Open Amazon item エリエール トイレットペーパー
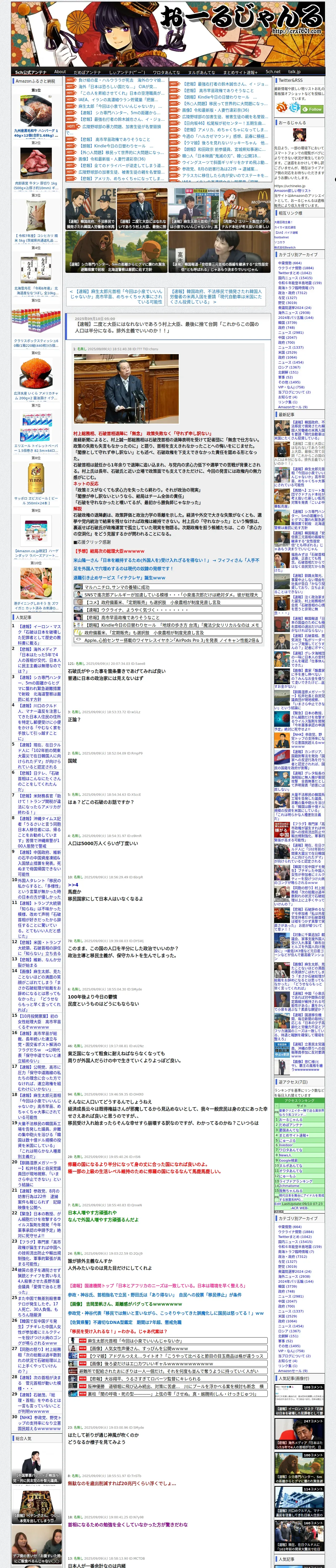 click(36, 448)
